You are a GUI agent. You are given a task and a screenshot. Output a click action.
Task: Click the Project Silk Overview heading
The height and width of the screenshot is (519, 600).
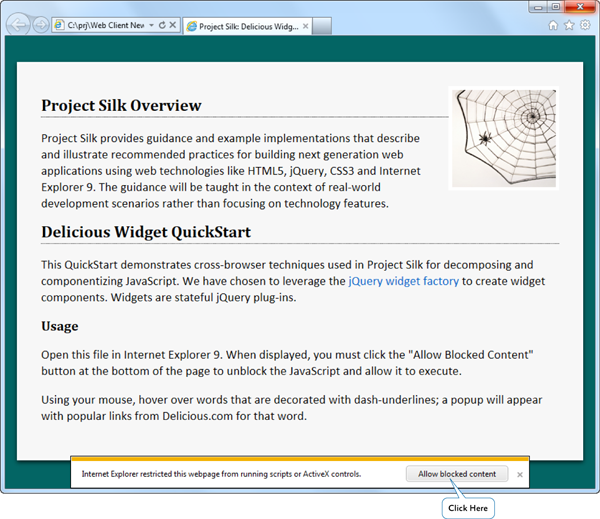pyautogui.click(x=121, y=106)
